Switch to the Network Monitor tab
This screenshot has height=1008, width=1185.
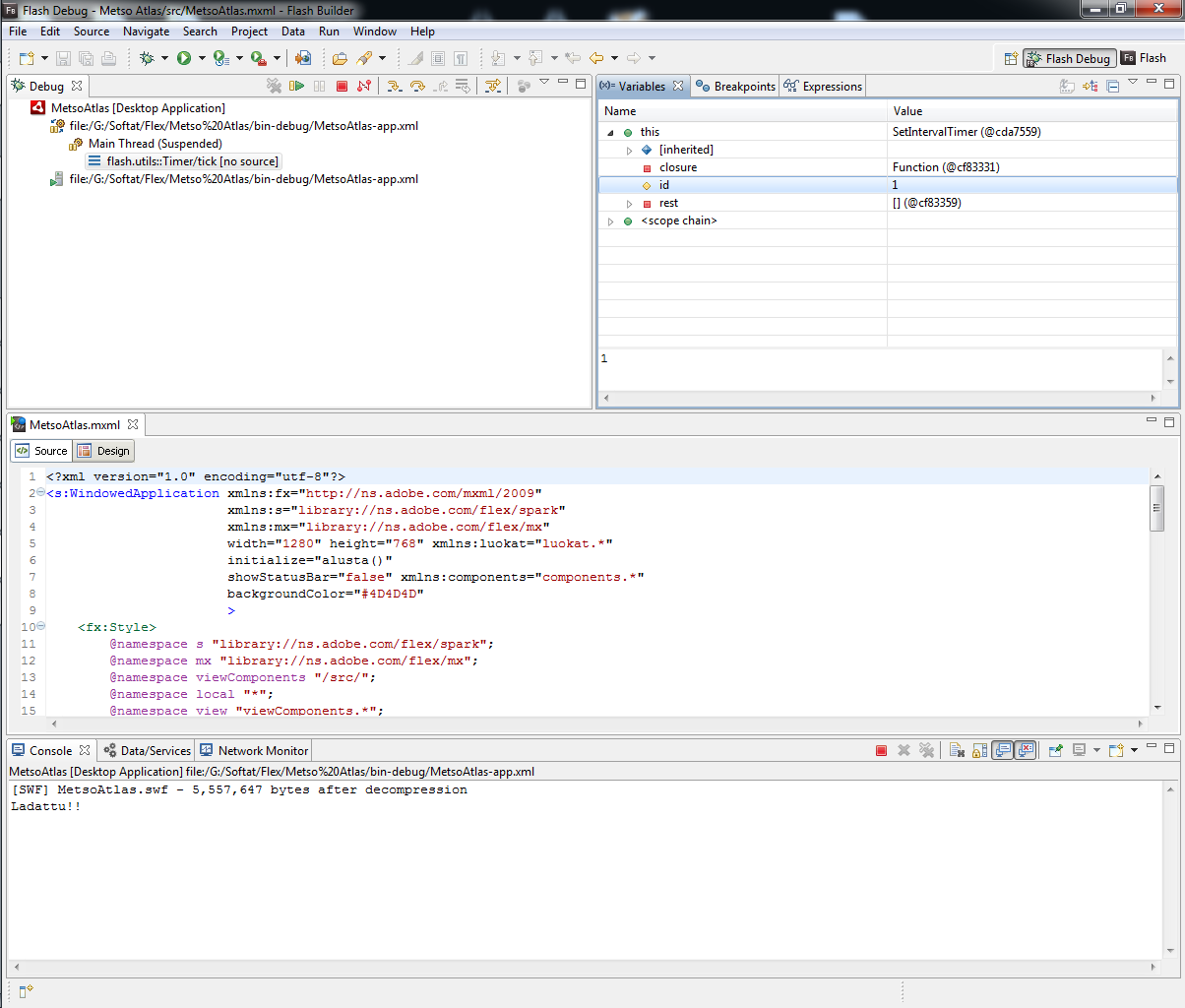coord(253,750)
